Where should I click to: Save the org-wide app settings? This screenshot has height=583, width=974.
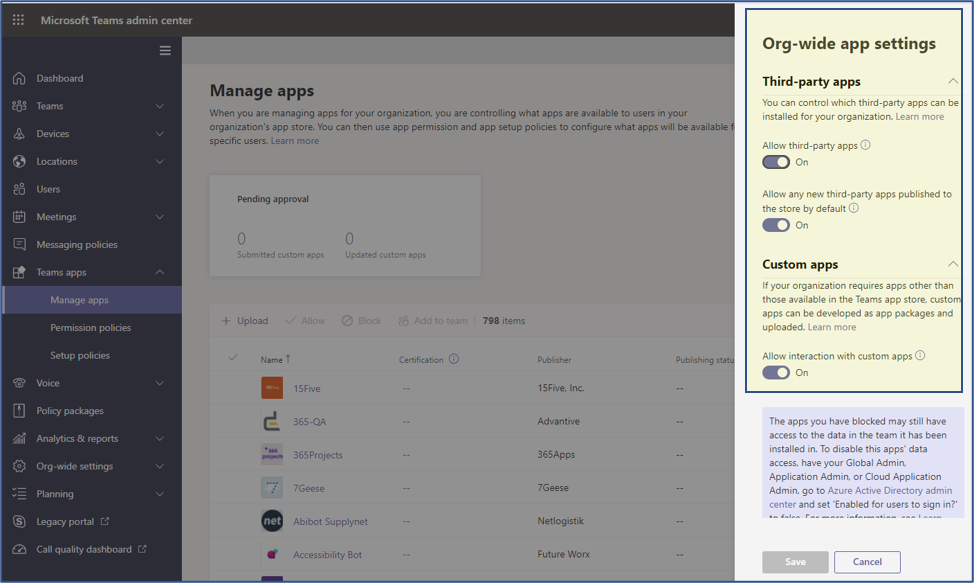click(794, 562)
